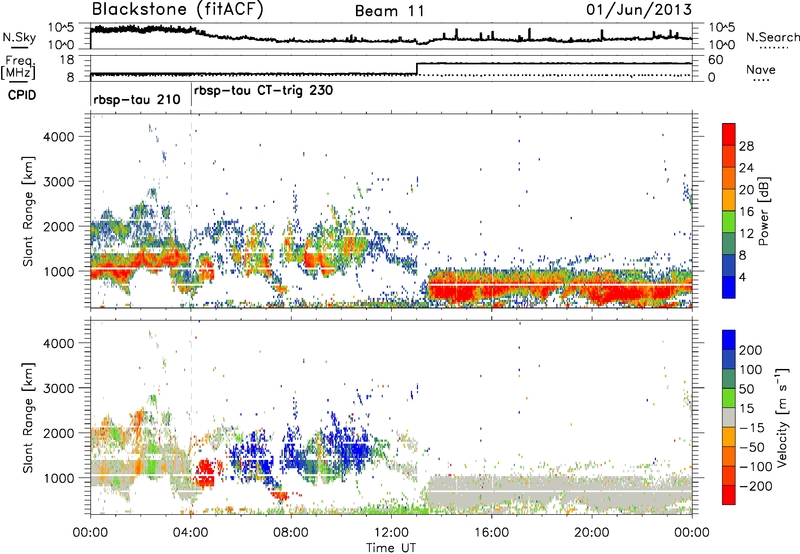Screen dimensions: 800x554
Task: Click the 'Freq. [MHz]' axis label
Action: pos(18,68)
